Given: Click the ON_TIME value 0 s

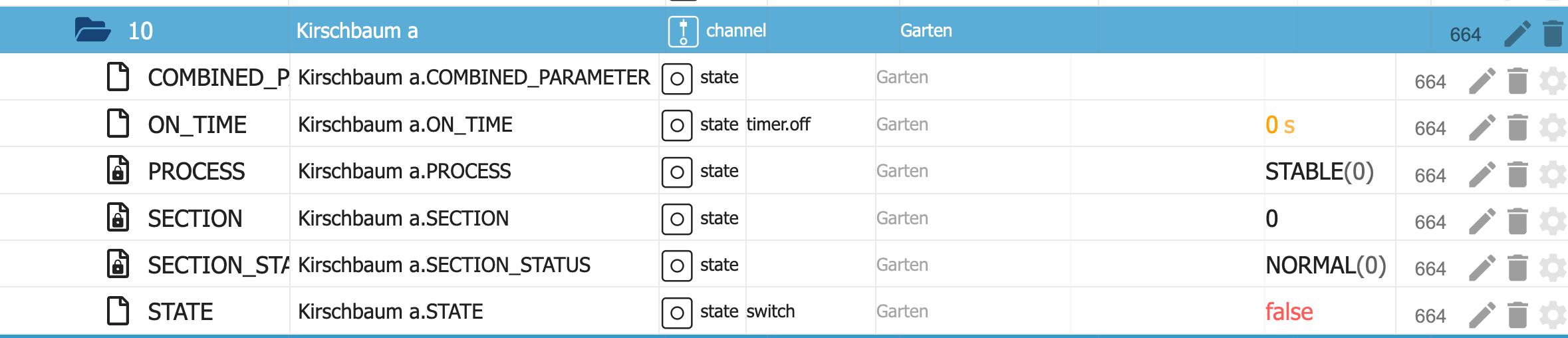Looking at the screenshot, I should (1279, 125).
